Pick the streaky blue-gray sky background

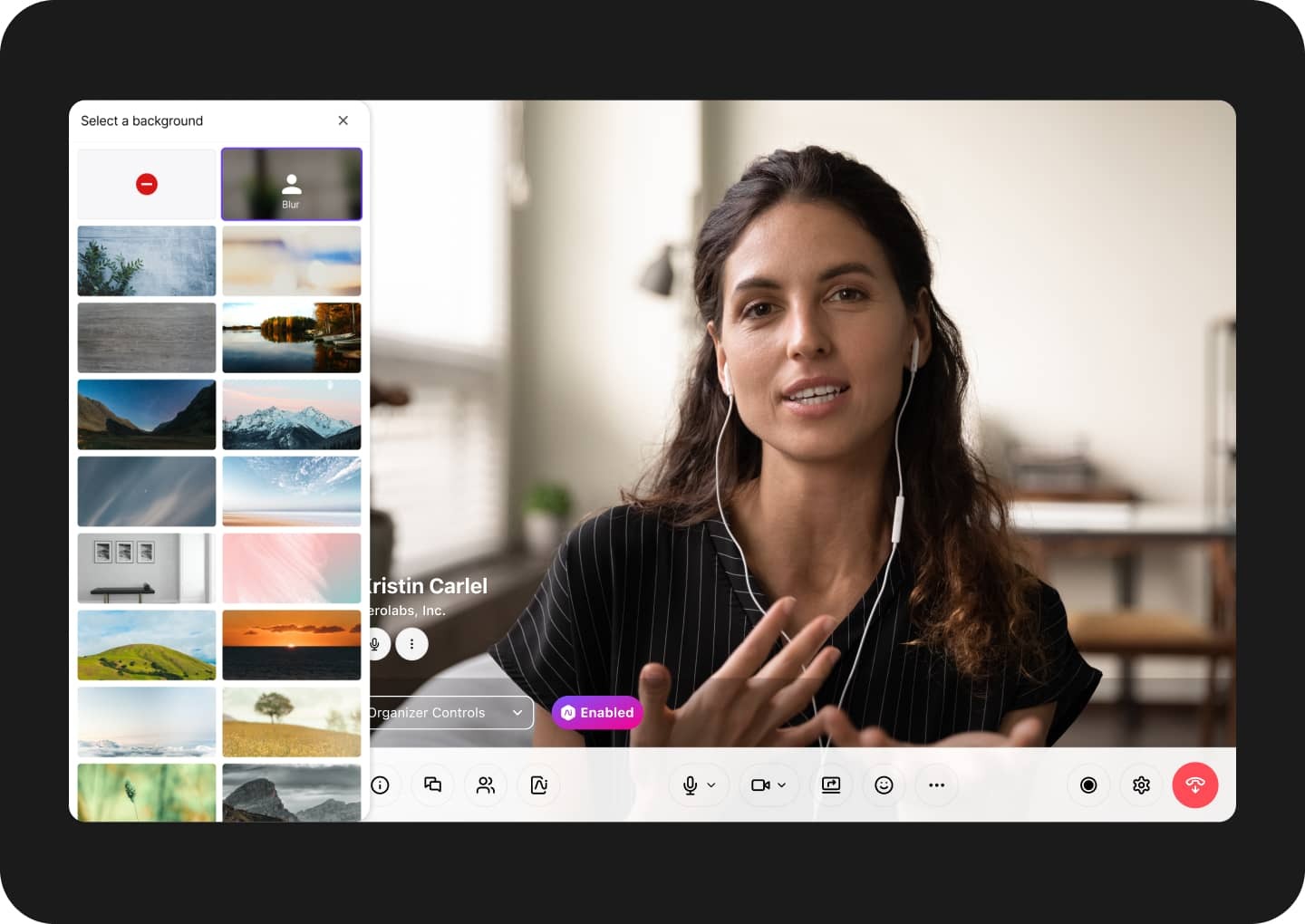coord(147,492)
